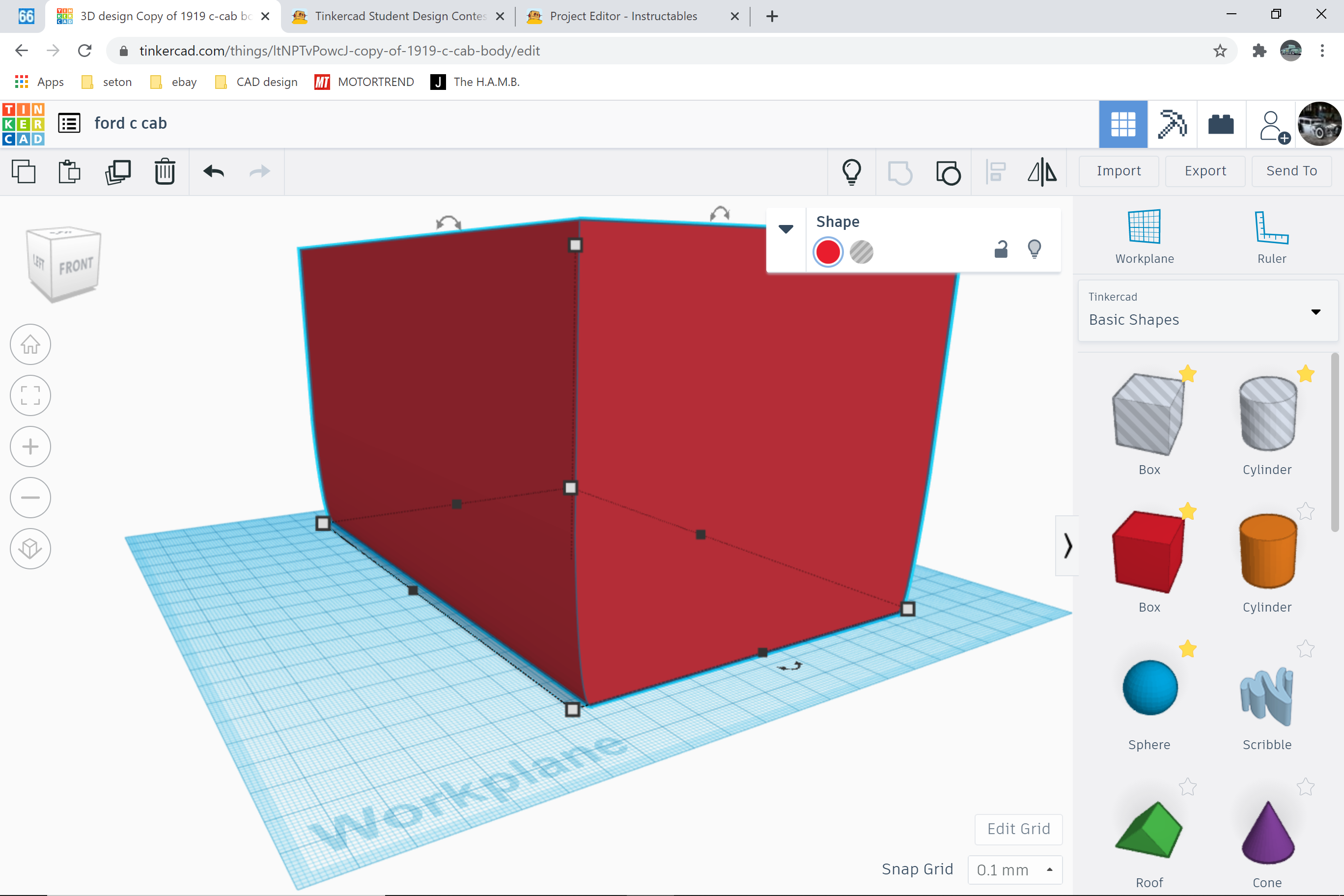Click the Redo arrow button

259,172
